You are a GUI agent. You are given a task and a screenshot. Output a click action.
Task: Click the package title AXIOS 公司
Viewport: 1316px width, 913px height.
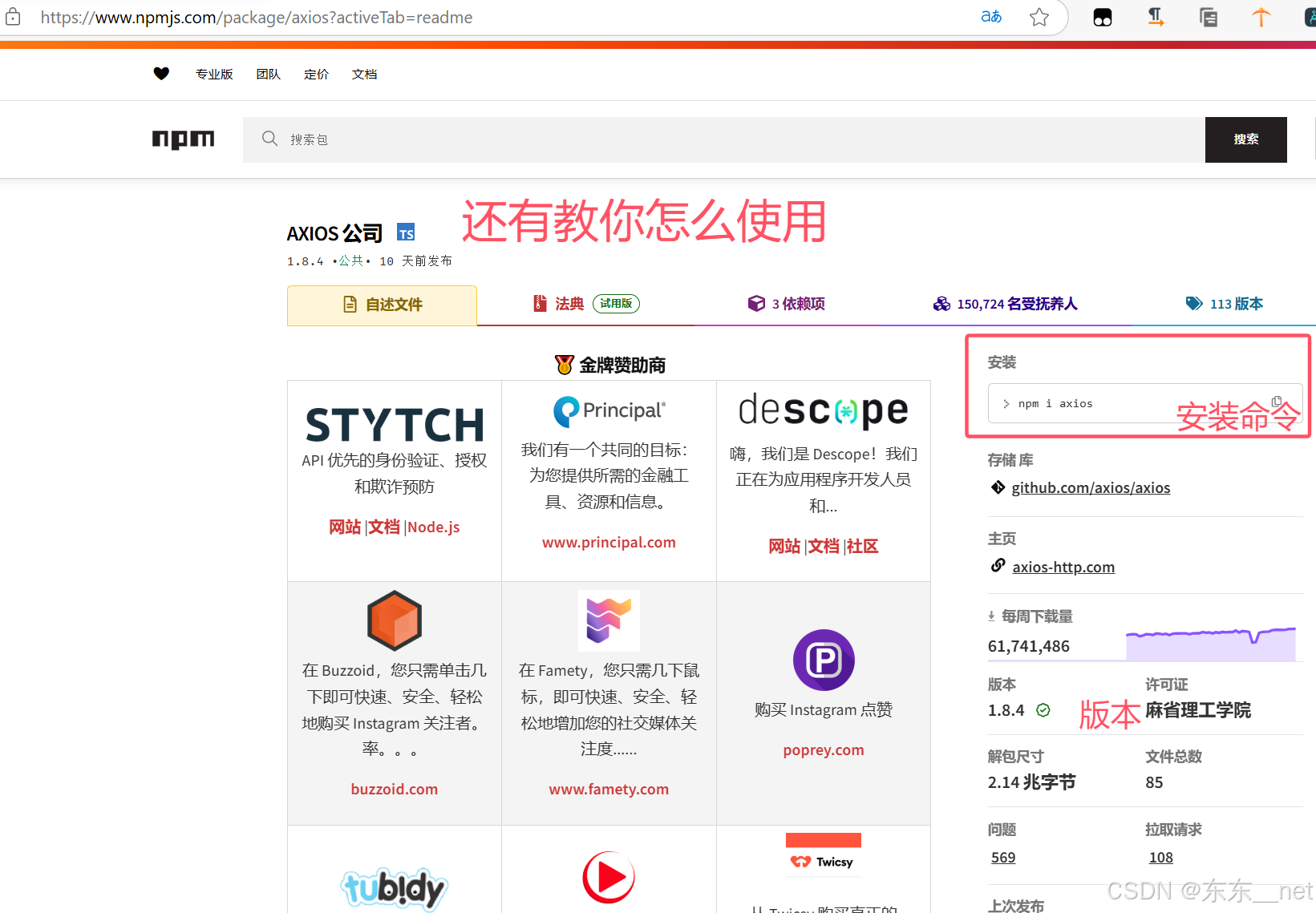(335, 233)
